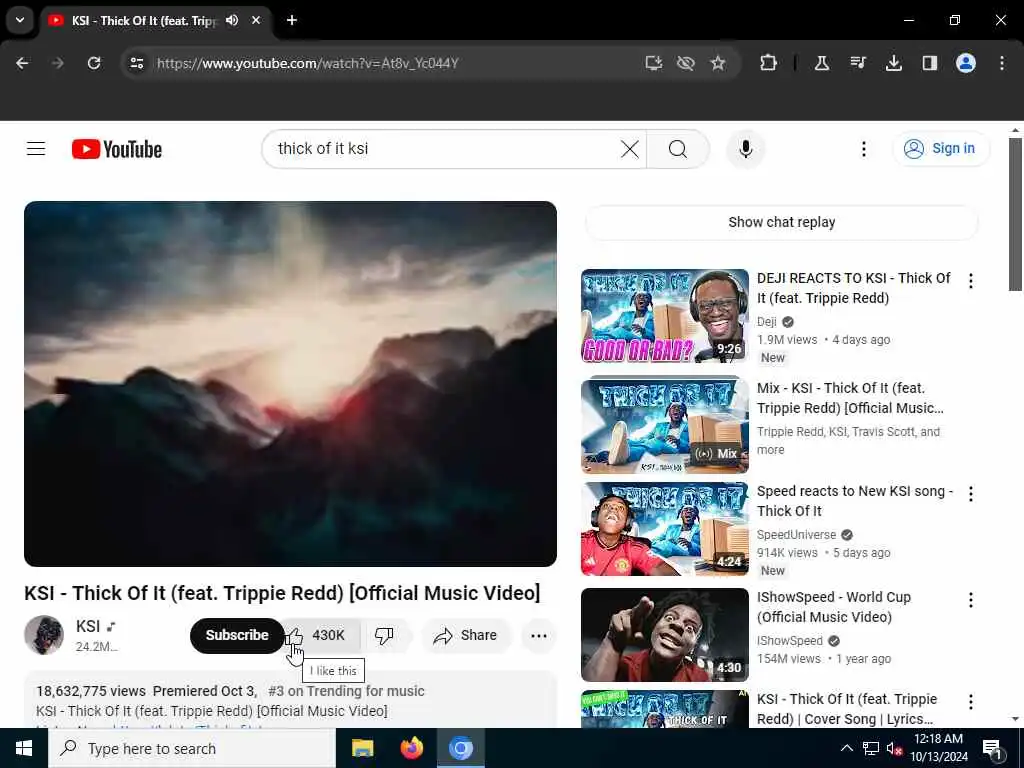Expand the tab search dropdown arrow
The image size is (1024, 768).
(x=20, y=20)
